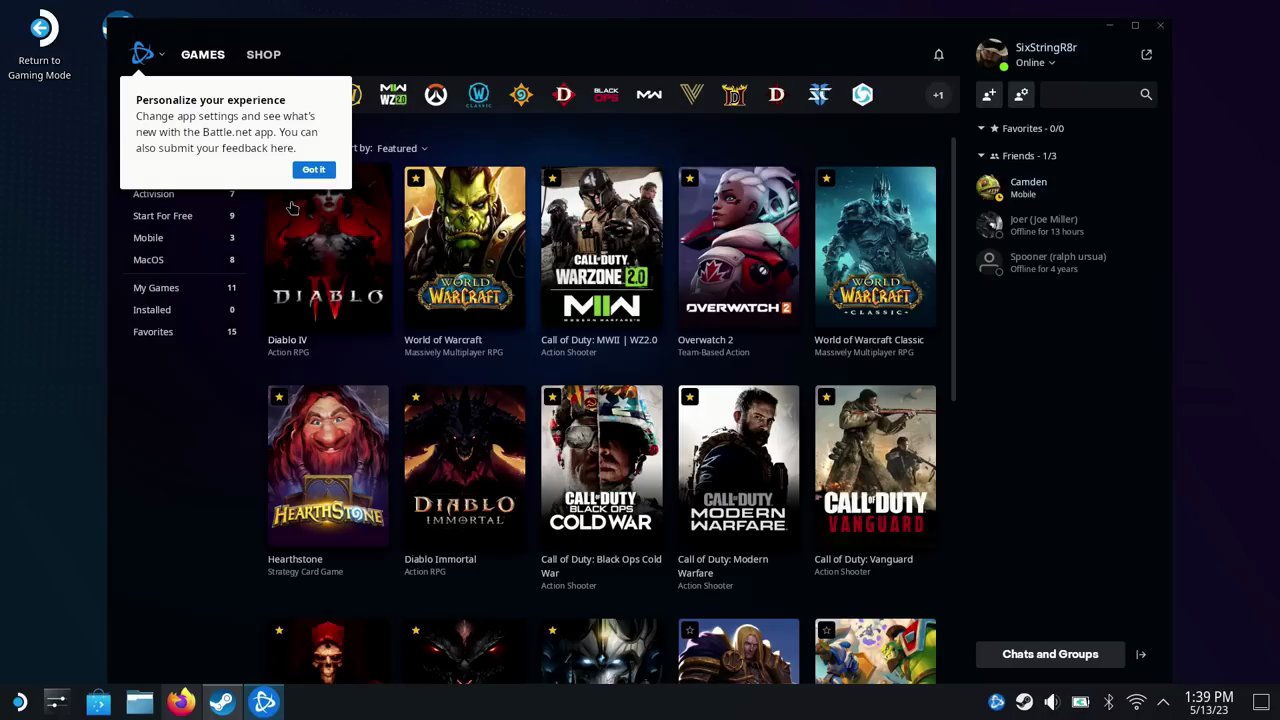Image resolution: width=1280 pixels, height=720 pixels.
Task: Open volume control in system tray
Action: [x=1052, y=702]
